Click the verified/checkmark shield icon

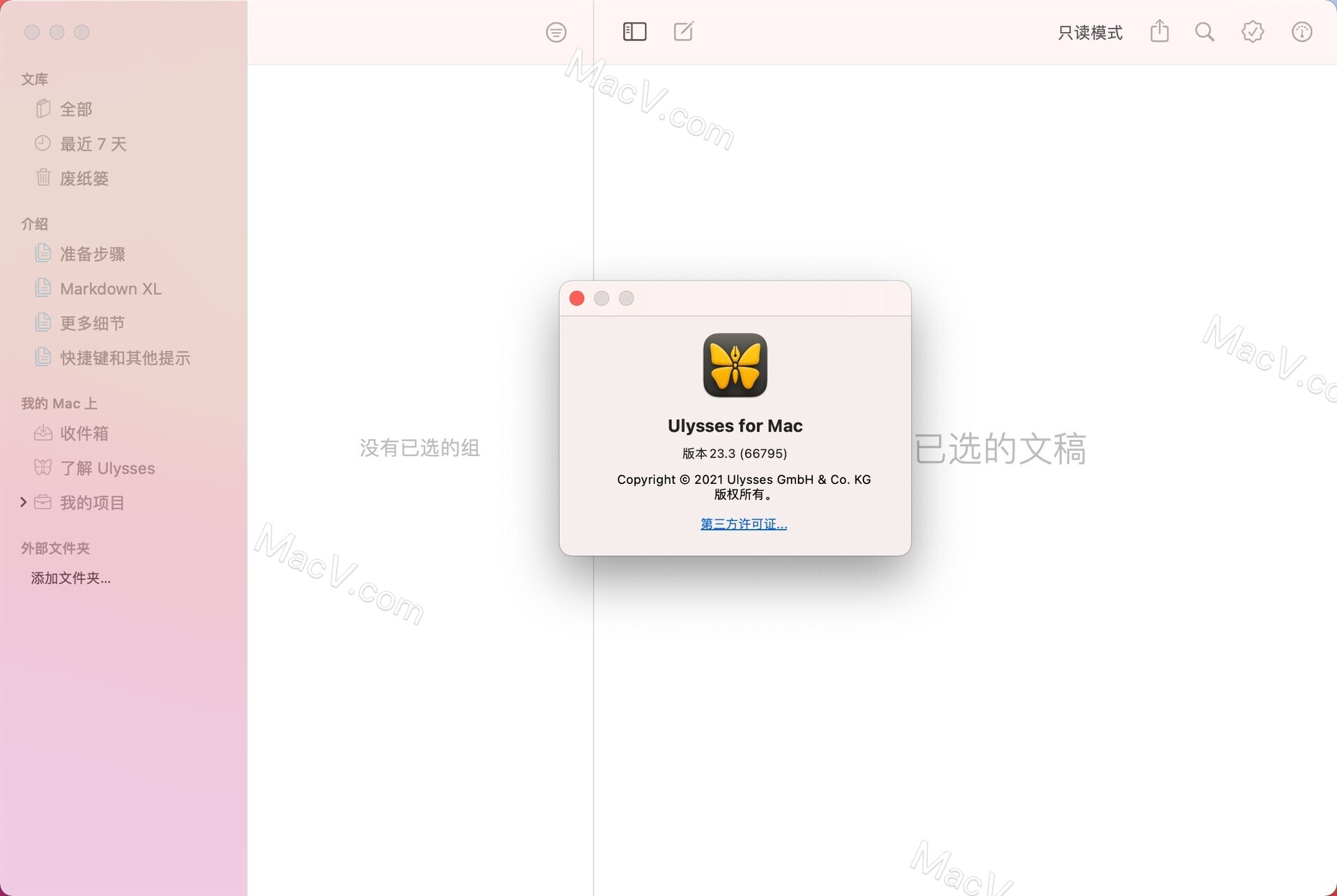pyautogui.click(x=1252, y=31)
